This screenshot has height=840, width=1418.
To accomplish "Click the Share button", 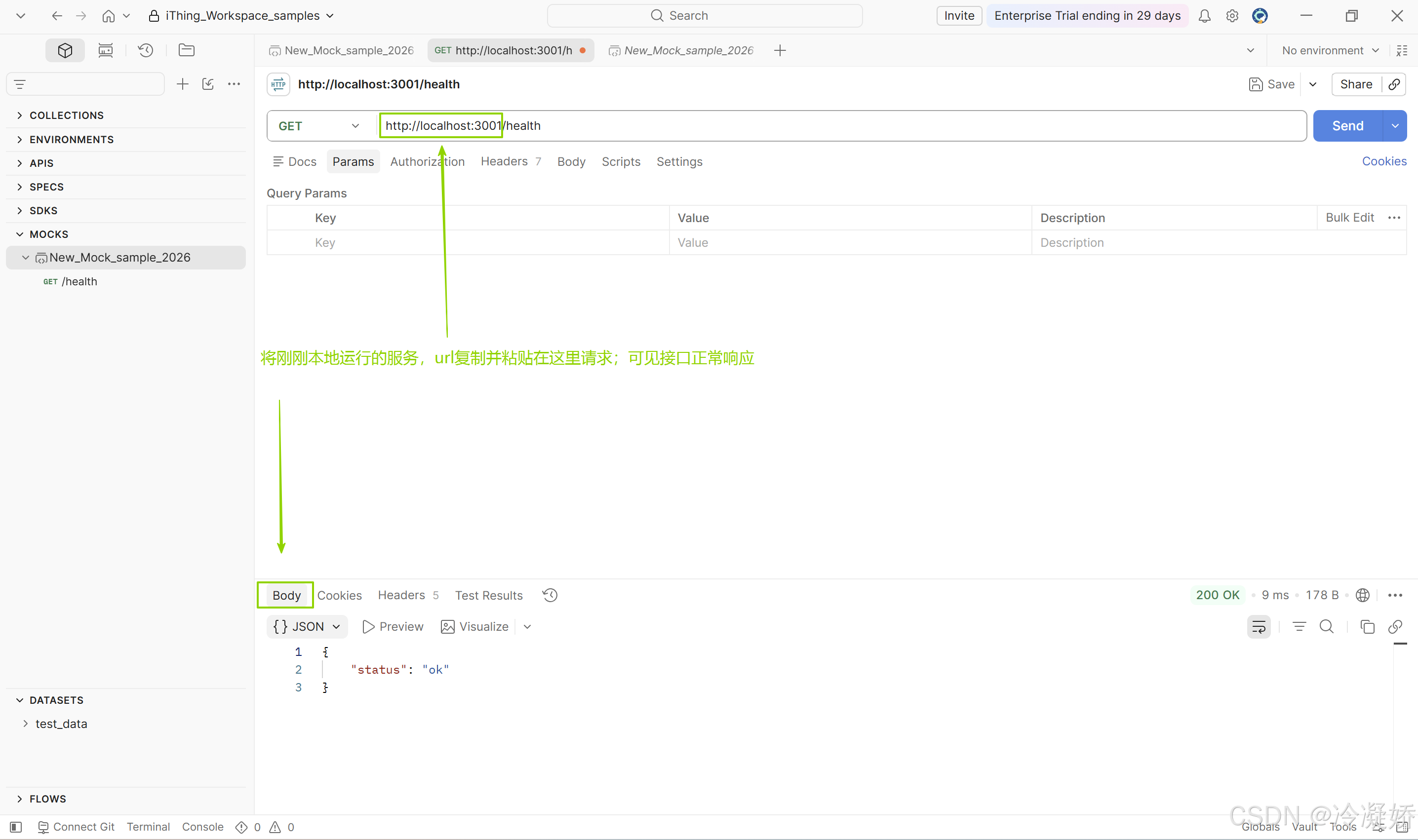I will 1356,84.
